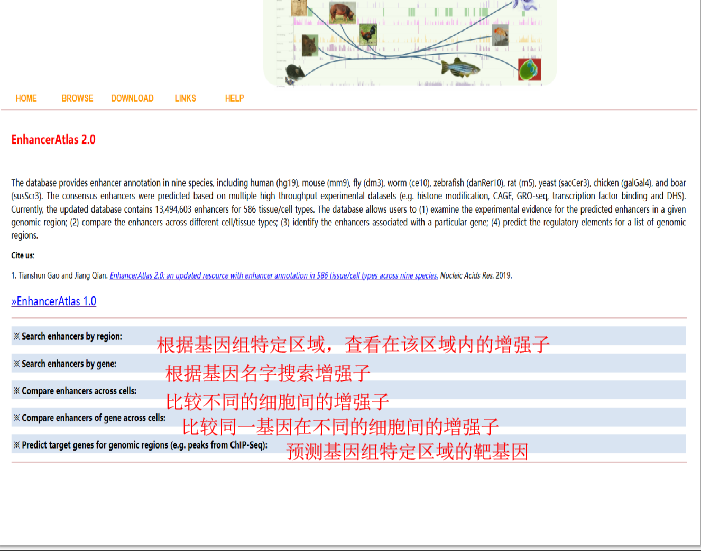
Task: Select the dark brown rat picture
Action: [311, 44]
